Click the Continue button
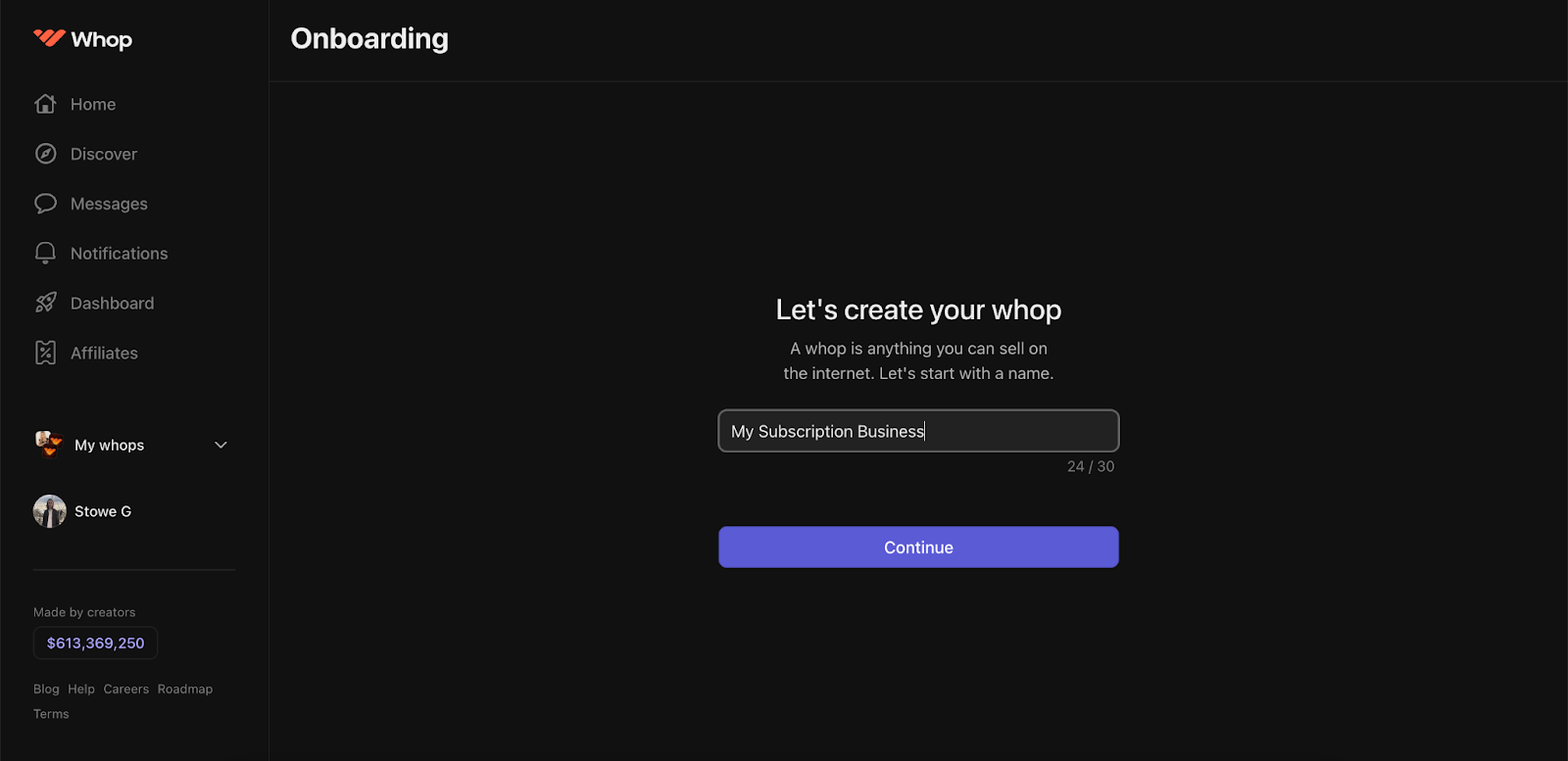The width and height of the screenshot is (1568, 761). point(918,547)
